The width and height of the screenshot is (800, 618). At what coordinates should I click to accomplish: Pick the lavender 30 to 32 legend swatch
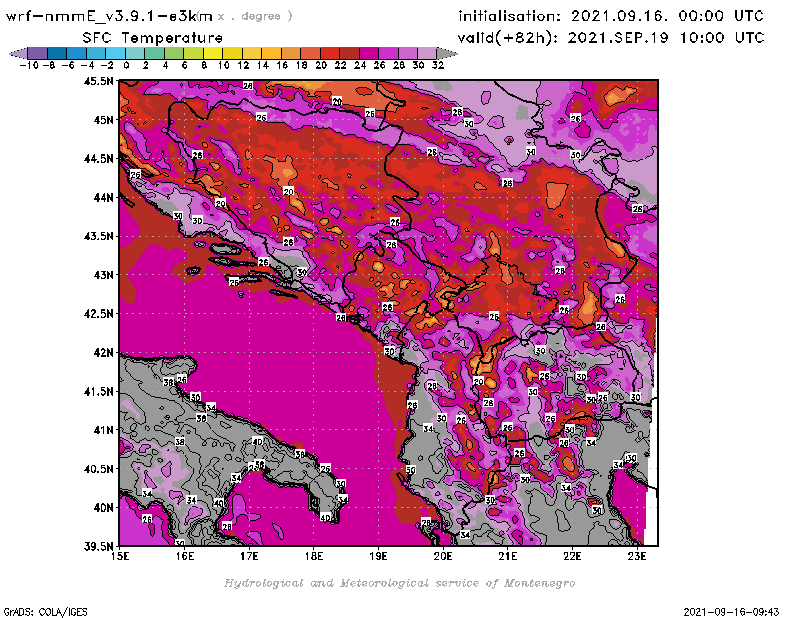point(427,53)
